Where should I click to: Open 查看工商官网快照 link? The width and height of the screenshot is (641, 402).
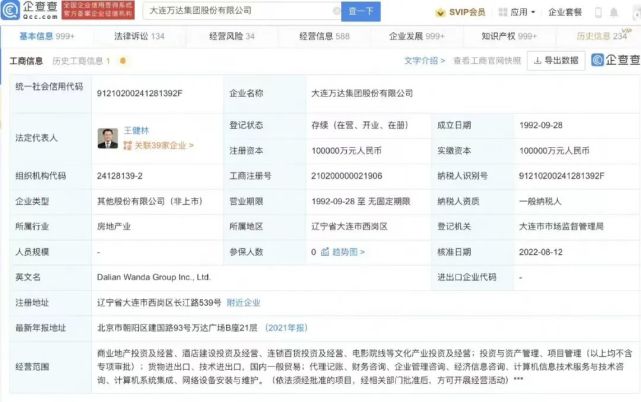[486, 60]
